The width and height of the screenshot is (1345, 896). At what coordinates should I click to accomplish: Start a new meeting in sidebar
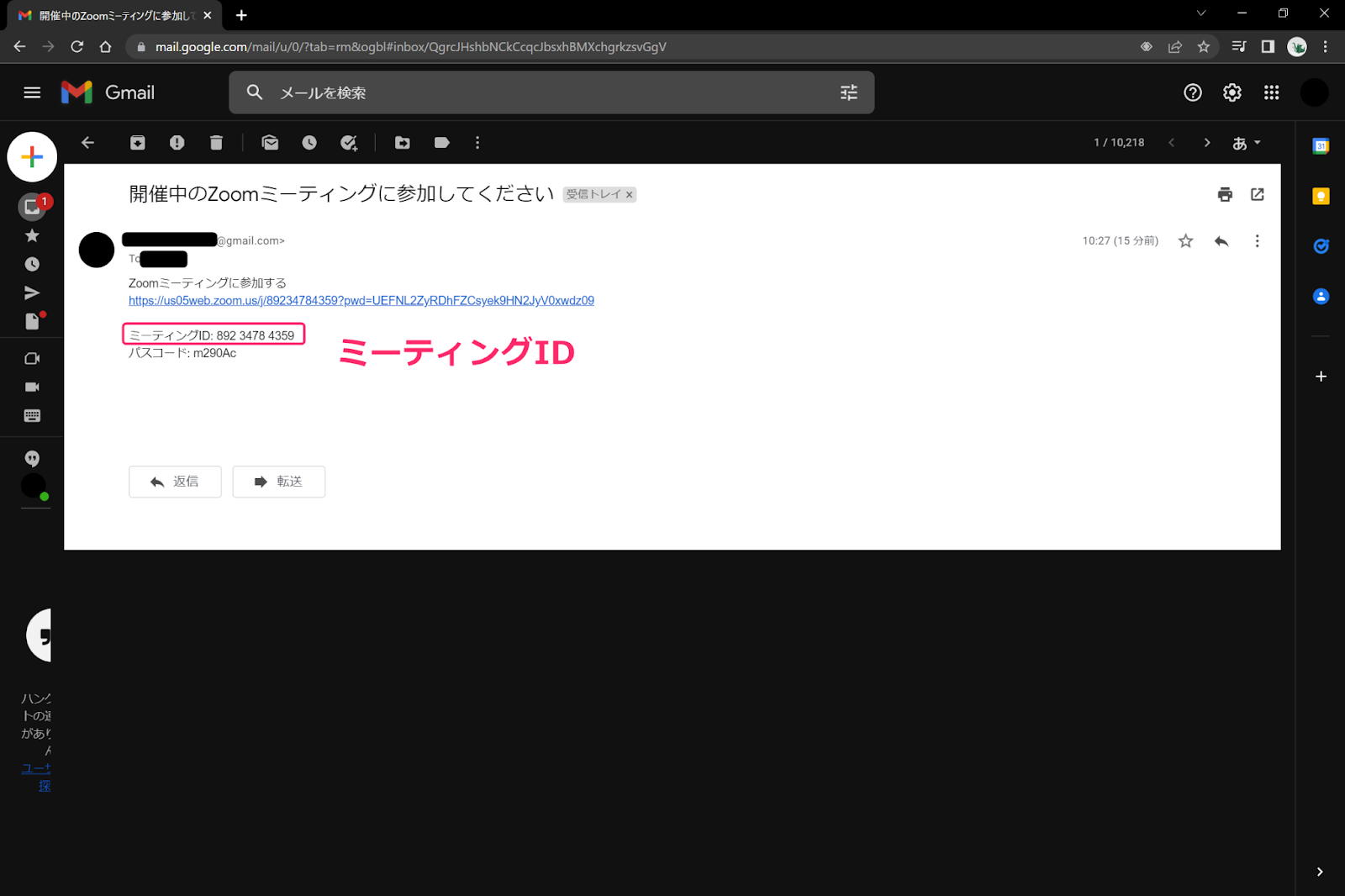coord(32,359)
